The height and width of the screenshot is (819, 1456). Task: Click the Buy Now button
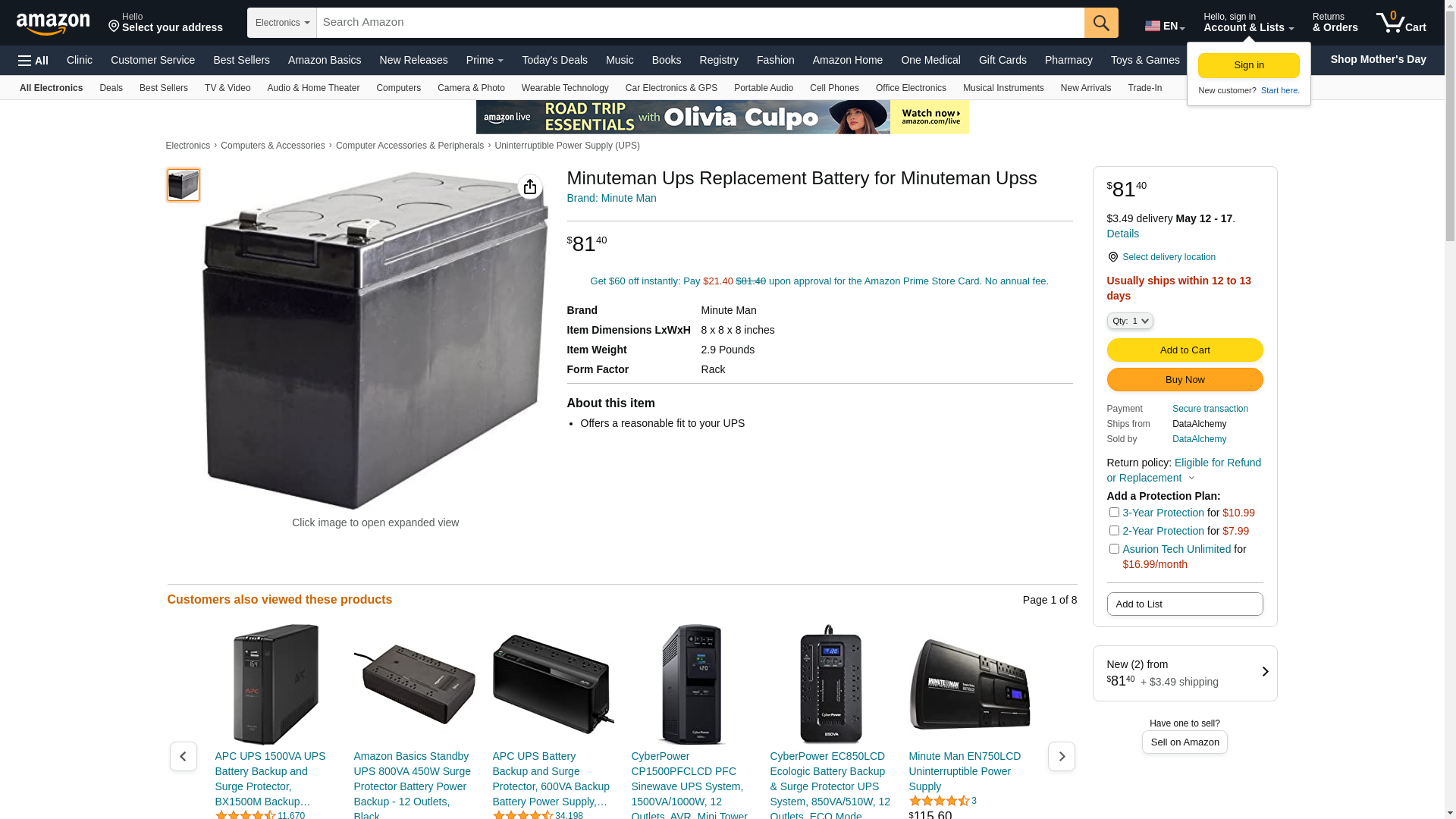coord(1185,379)
